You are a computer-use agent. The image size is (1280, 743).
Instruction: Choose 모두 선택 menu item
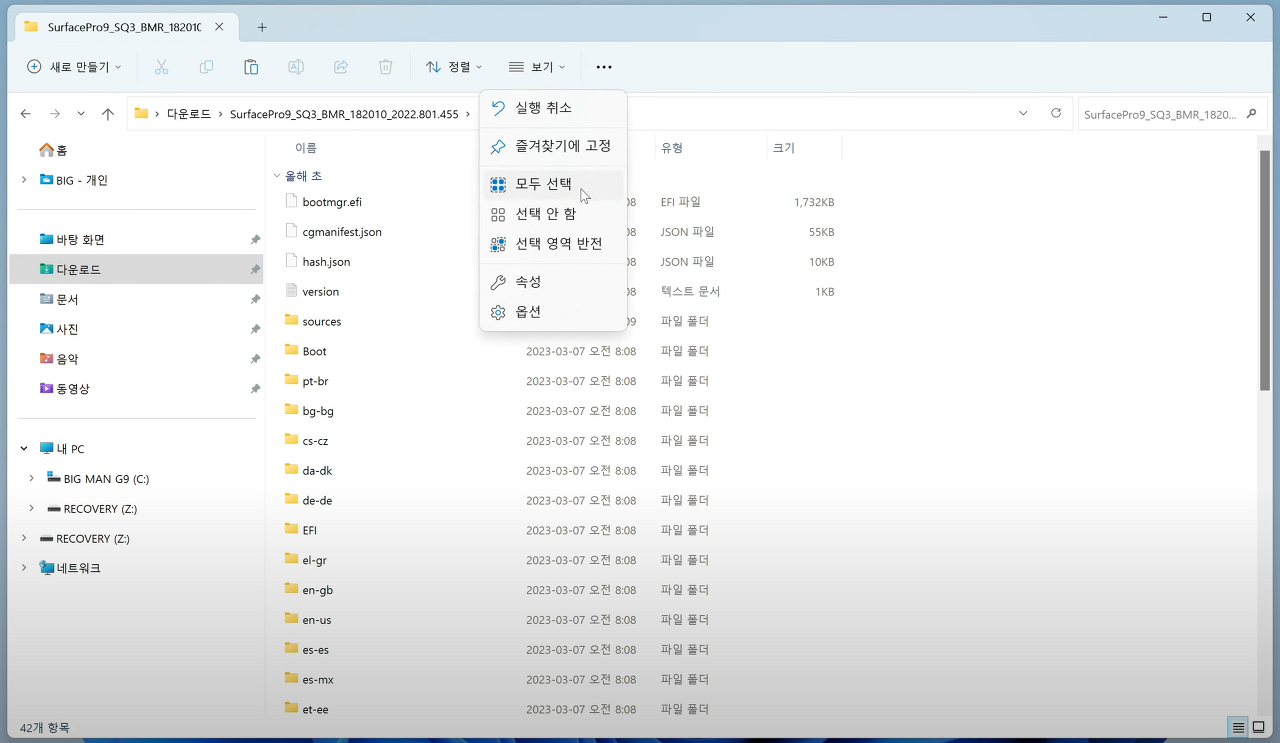click(553, 184)
